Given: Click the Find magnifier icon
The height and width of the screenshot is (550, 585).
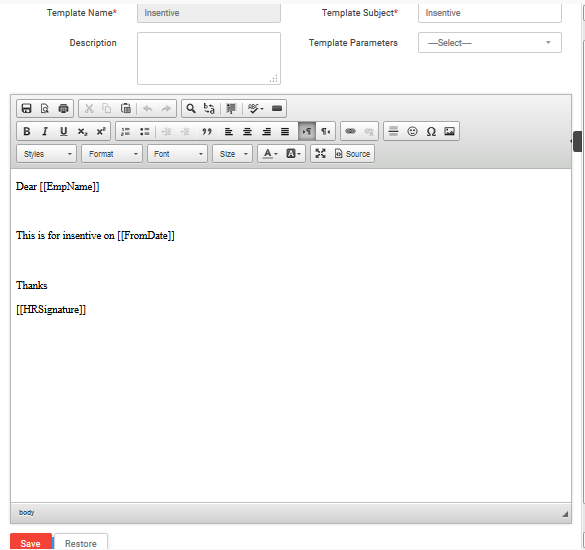Looking at the screenshot, I should pos(191,109).
